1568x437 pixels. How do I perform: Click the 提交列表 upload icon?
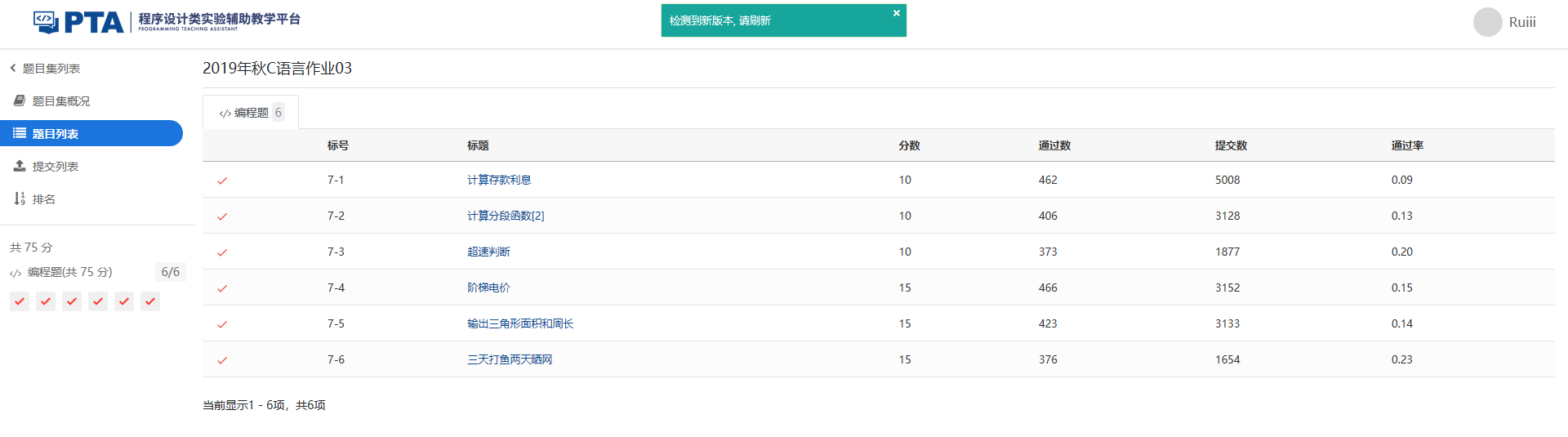point(20,166)
